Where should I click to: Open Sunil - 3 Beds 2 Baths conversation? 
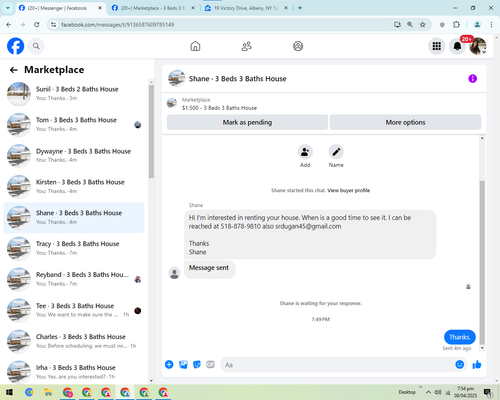pyautogui.click(x=74, y=94)
